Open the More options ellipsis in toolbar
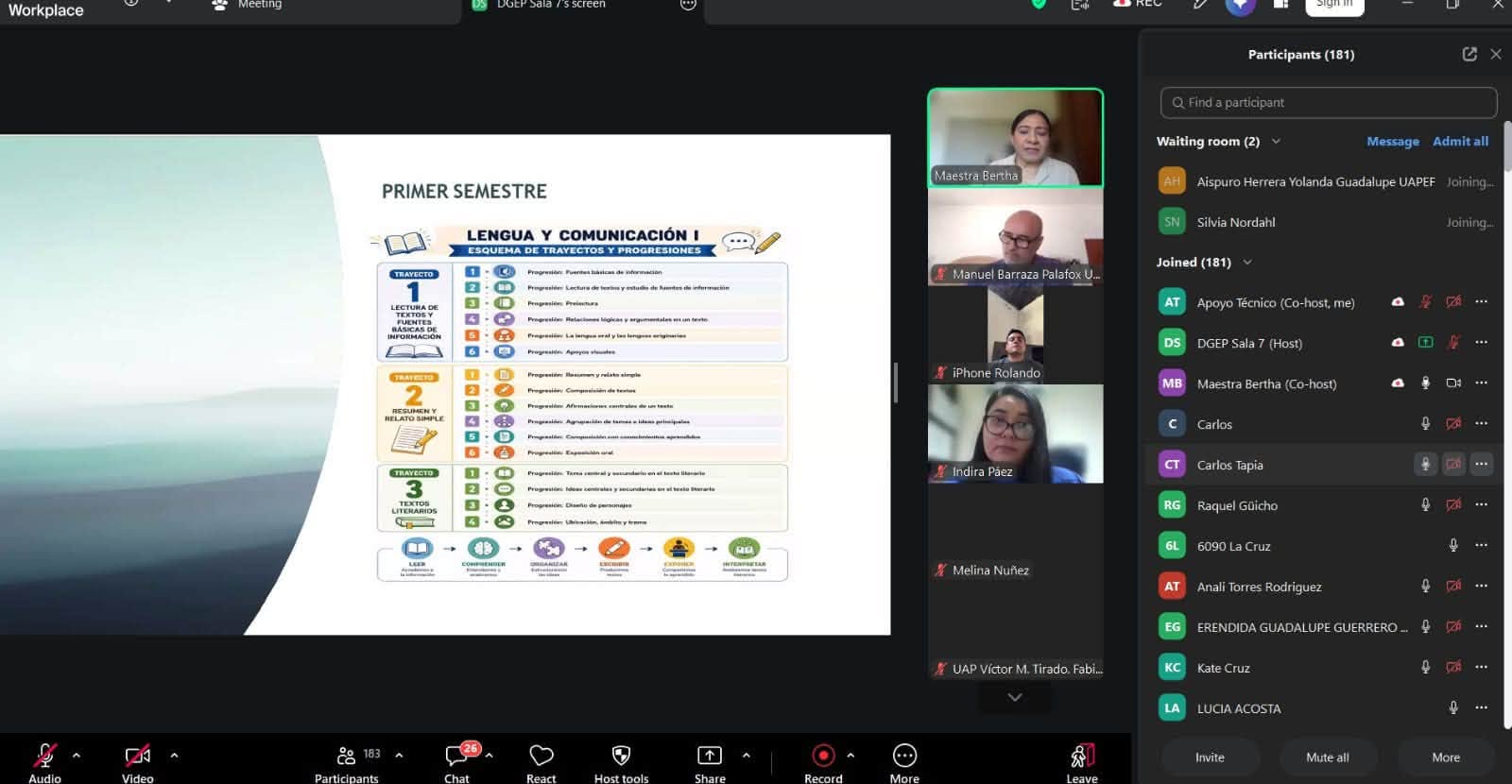 pyautogui.click(x=904, y=755)
